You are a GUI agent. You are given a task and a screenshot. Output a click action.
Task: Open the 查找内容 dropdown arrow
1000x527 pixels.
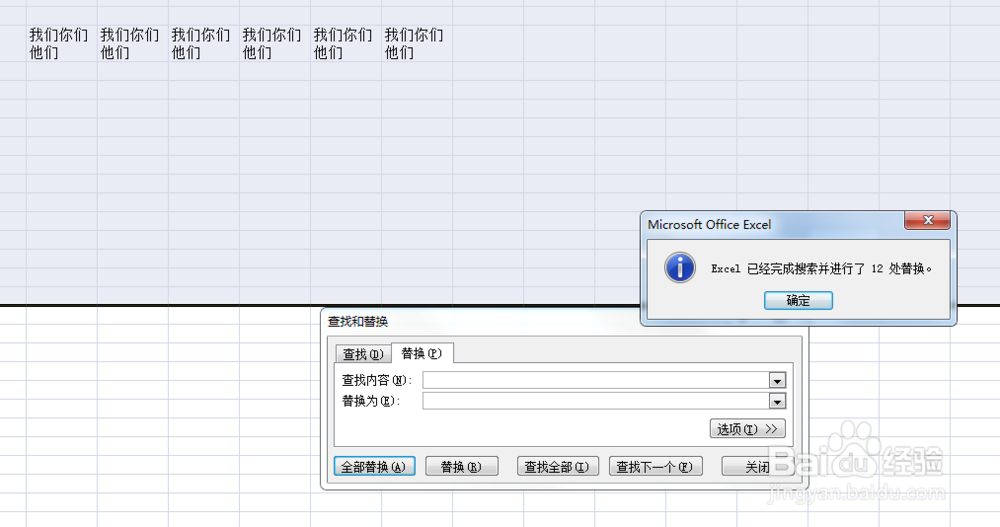tap(777, 381)
